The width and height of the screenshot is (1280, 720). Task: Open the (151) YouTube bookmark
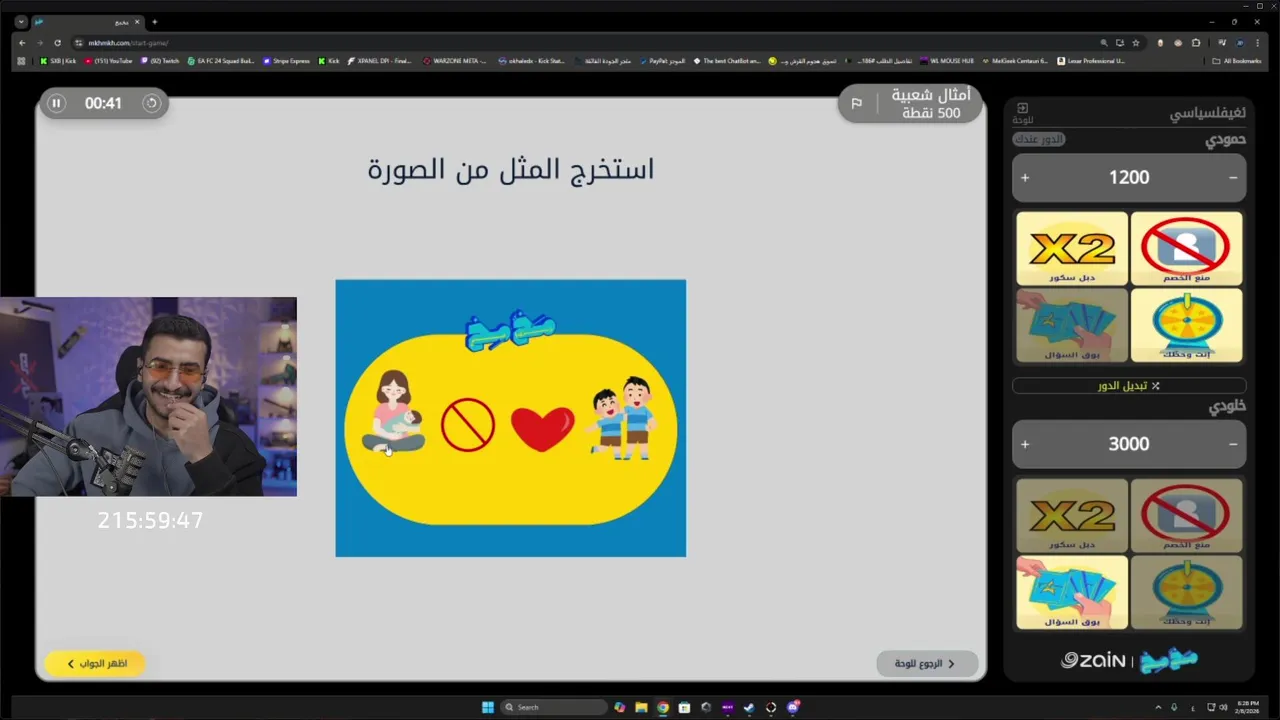(x=108, y=61)
